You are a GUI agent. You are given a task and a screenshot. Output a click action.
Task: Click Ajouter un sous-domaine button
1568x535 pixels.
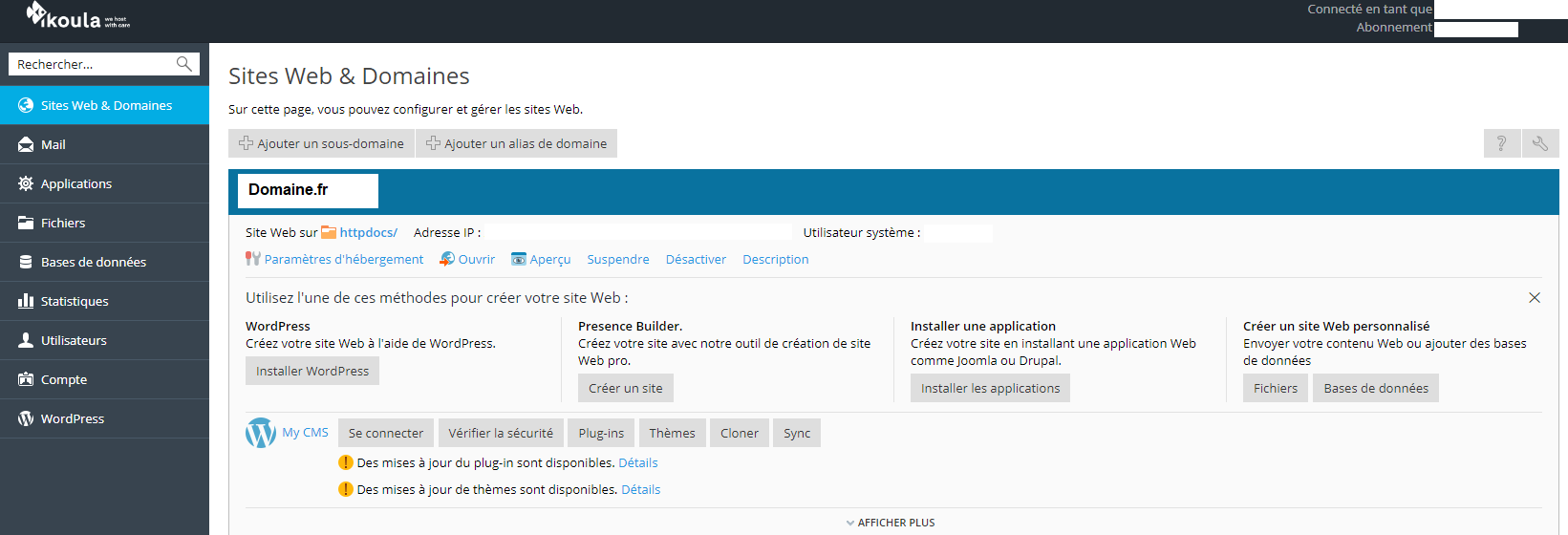click(x=321, y=143)
